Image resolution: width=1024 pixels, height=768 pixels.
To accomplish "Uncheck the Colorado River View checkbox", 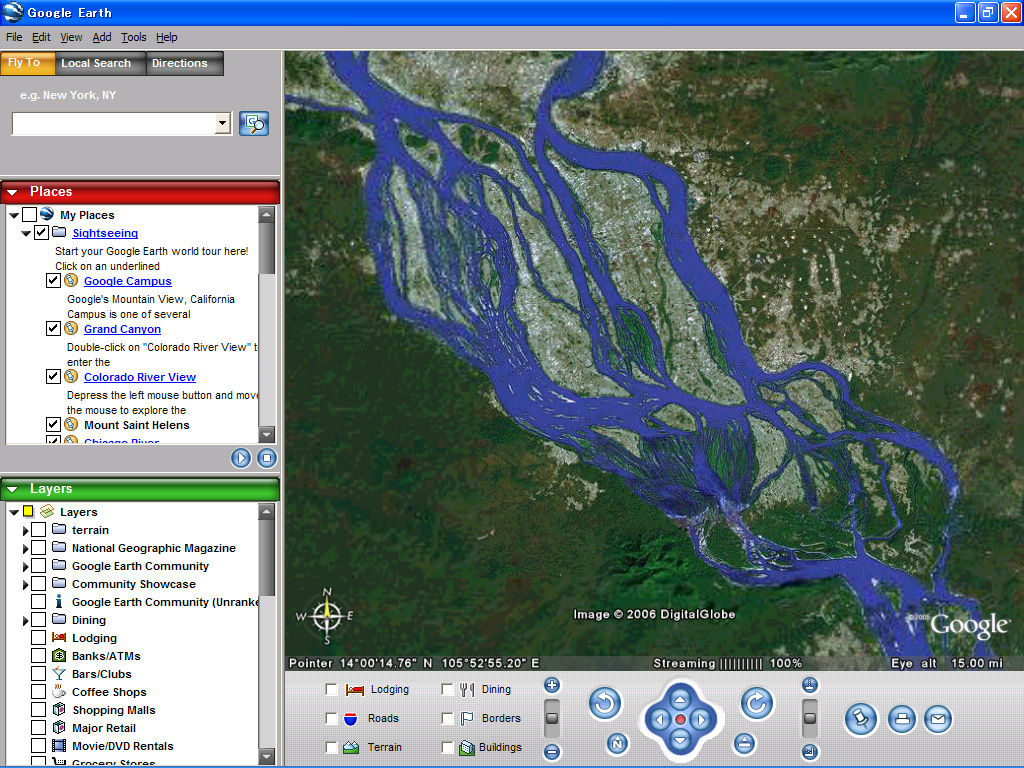I will (54, 377).
